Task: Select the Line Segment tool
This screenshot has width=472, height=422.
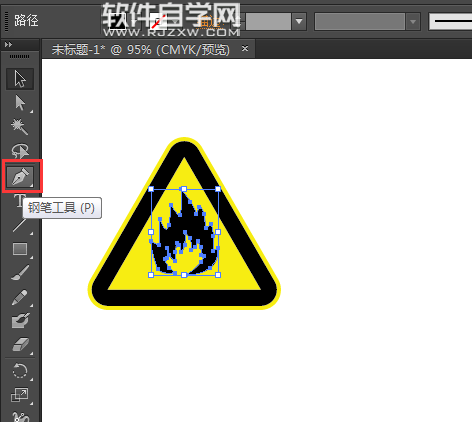Action: point(20,225)
